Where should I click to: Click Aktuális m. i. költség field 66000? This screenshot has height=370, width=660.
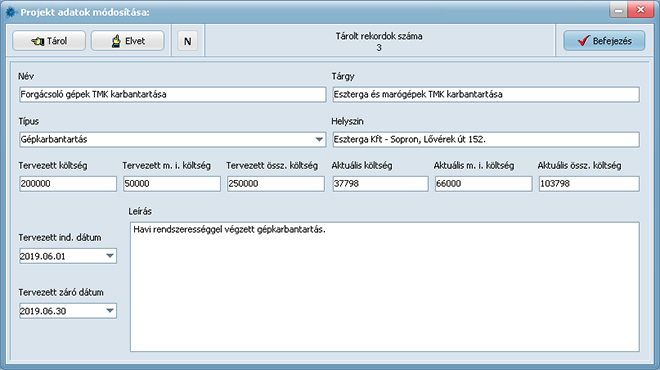click(484, 184)
